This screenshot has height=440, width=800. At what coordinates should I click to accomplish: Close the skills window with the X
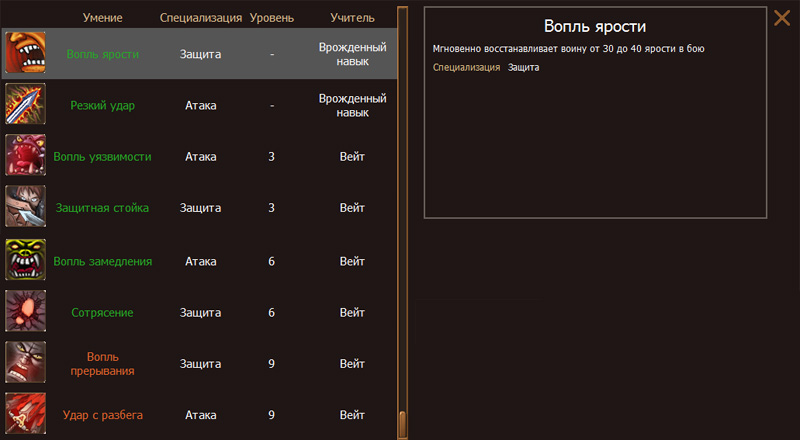tap(782, 18)
